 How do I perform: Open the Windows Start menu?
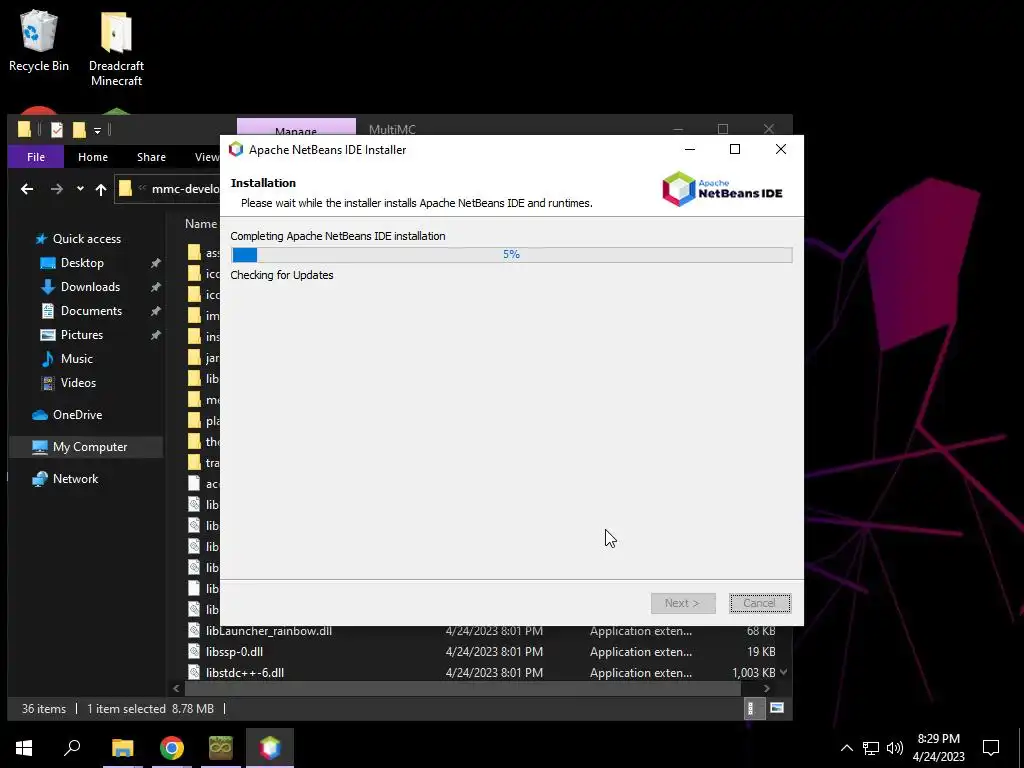point(24,748)
